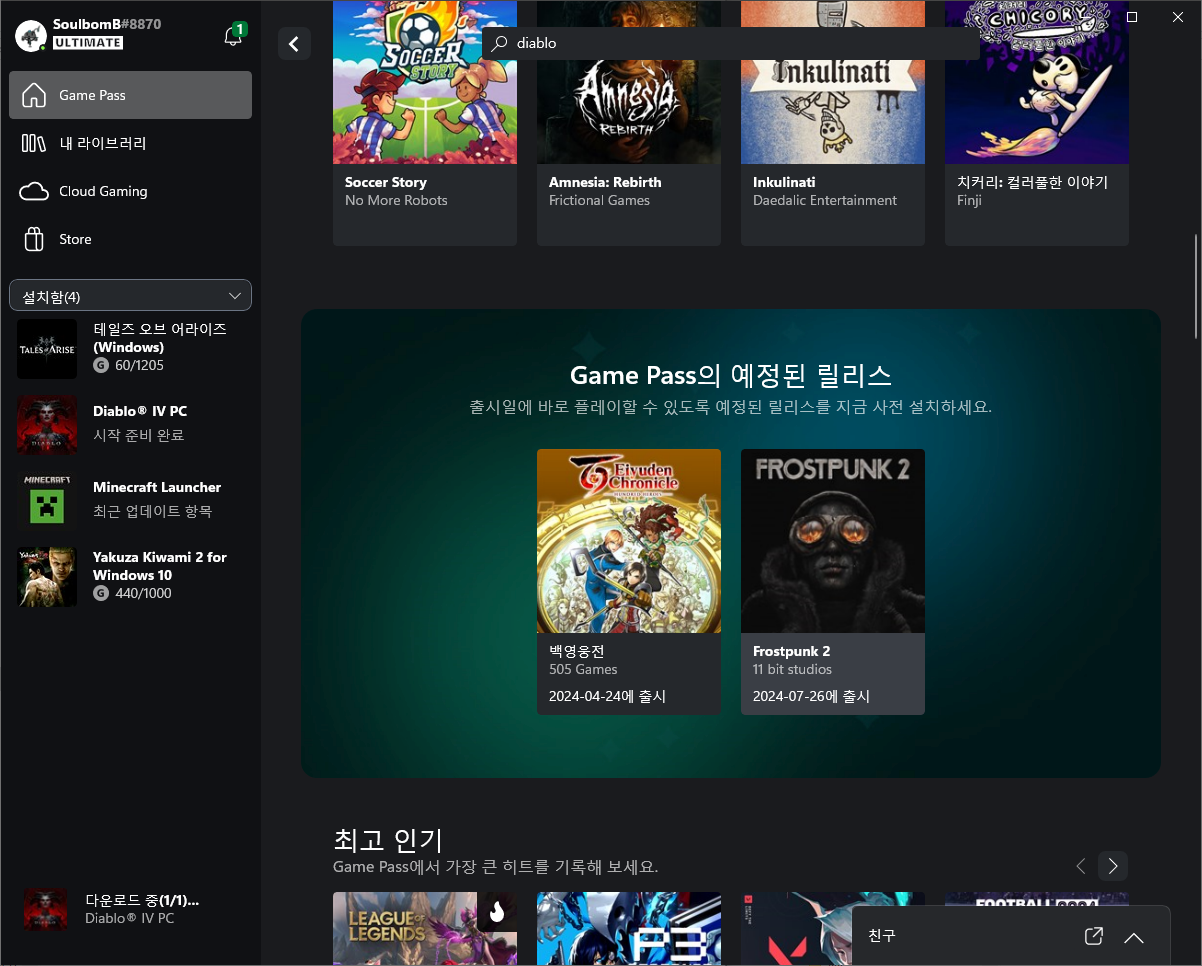Open Minecraft Launcher creeper icon

(x=47, y=500)
